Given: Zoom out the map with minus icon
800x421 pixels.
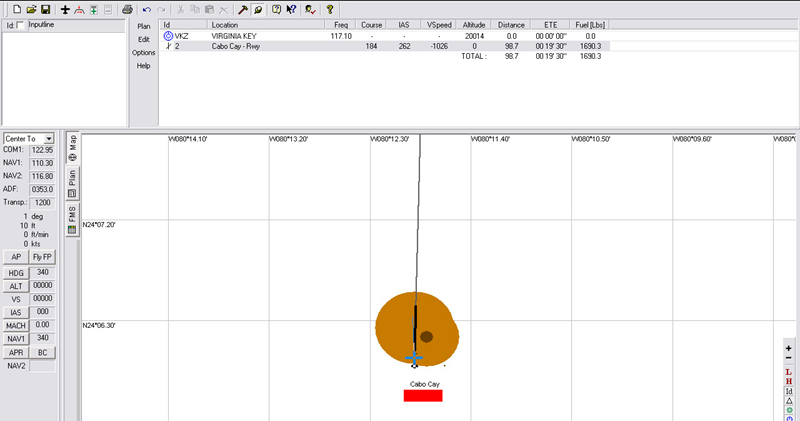Looking at the screenshot, I should pyautogui.click(x=789, y=358).
